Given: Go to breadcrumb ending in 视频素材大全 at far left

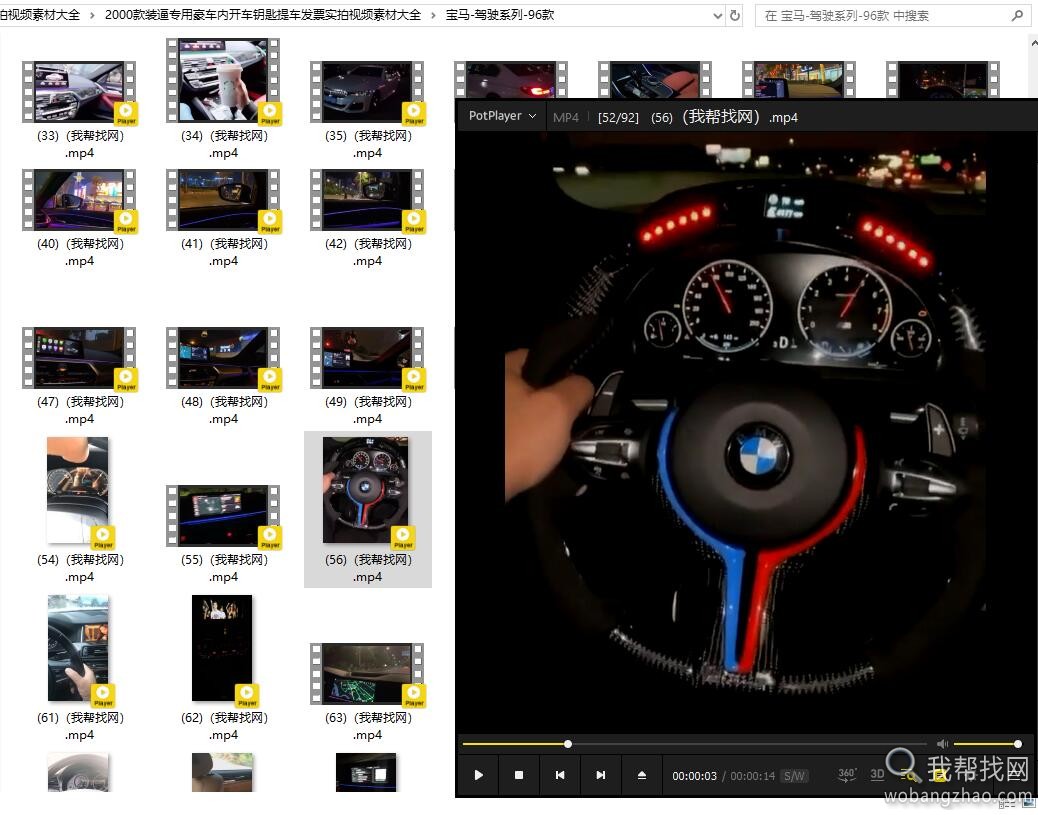Looking at the screenshot, I should pos(40,15).
